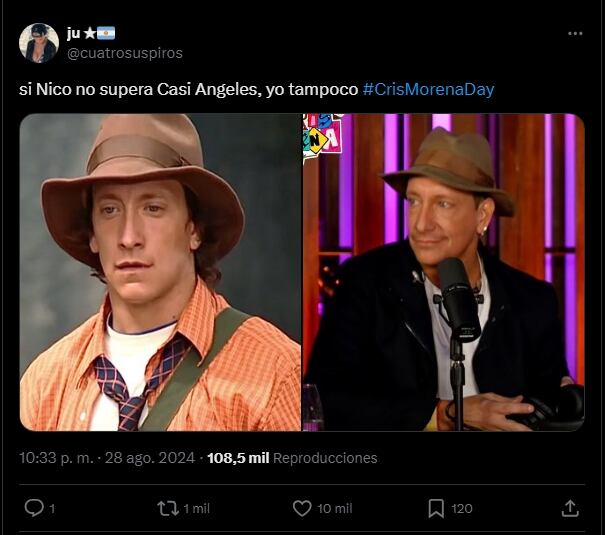This screenshot has width=605, height=535.
Task: Open the left photo with orange shirt
Action: click(x=160, y=272)
